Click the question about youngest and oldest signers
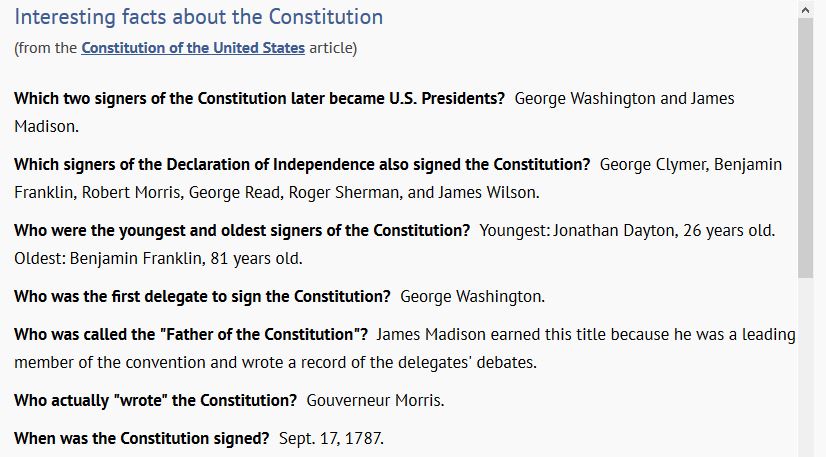The image size is (826, 457). pyautogui.click(x=242, y=231)
